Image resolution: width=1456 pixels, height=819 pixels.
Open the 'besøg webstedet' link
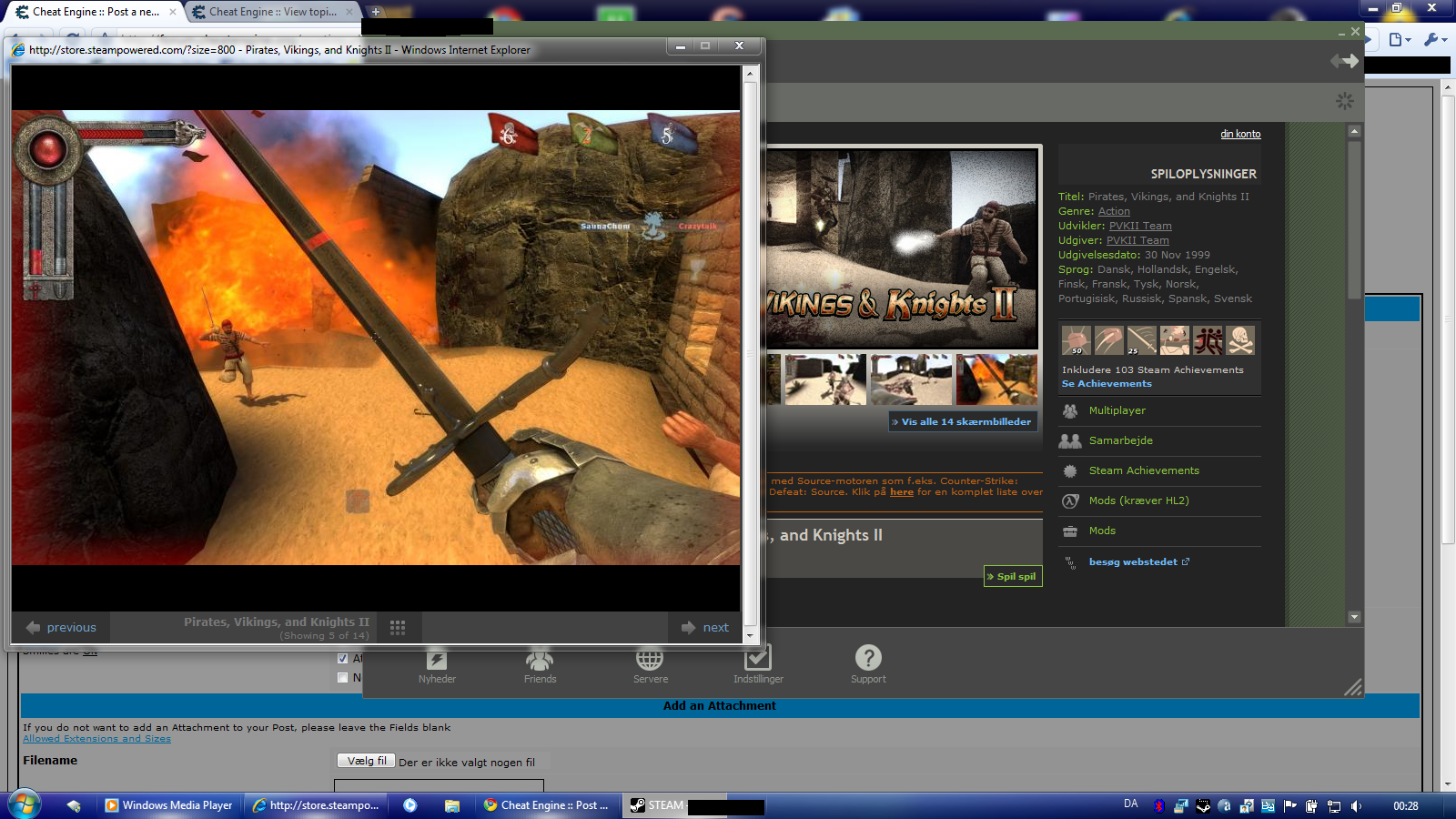point(1133,562)
